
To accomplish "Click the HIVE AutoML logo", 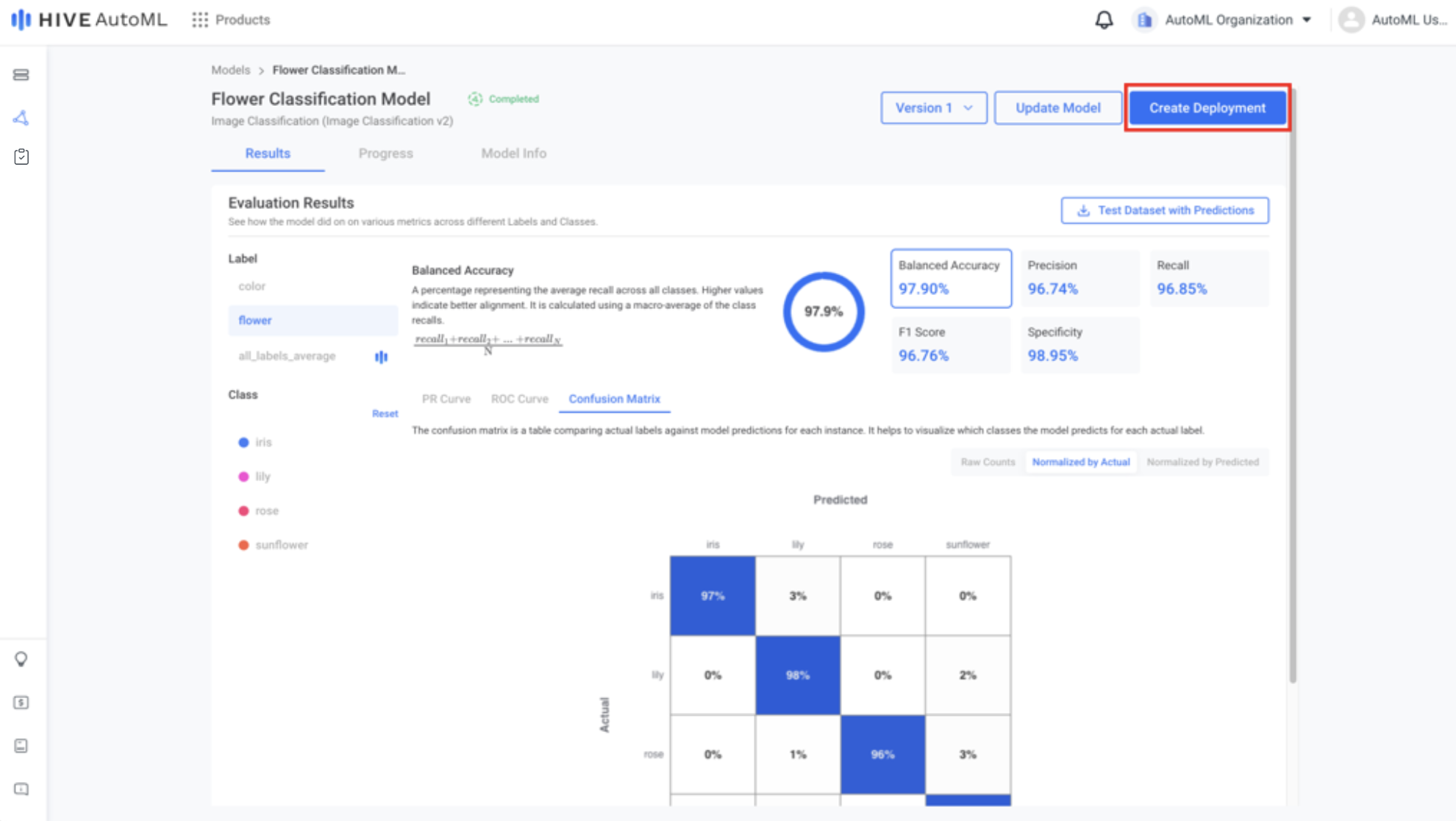I will 89,20.
